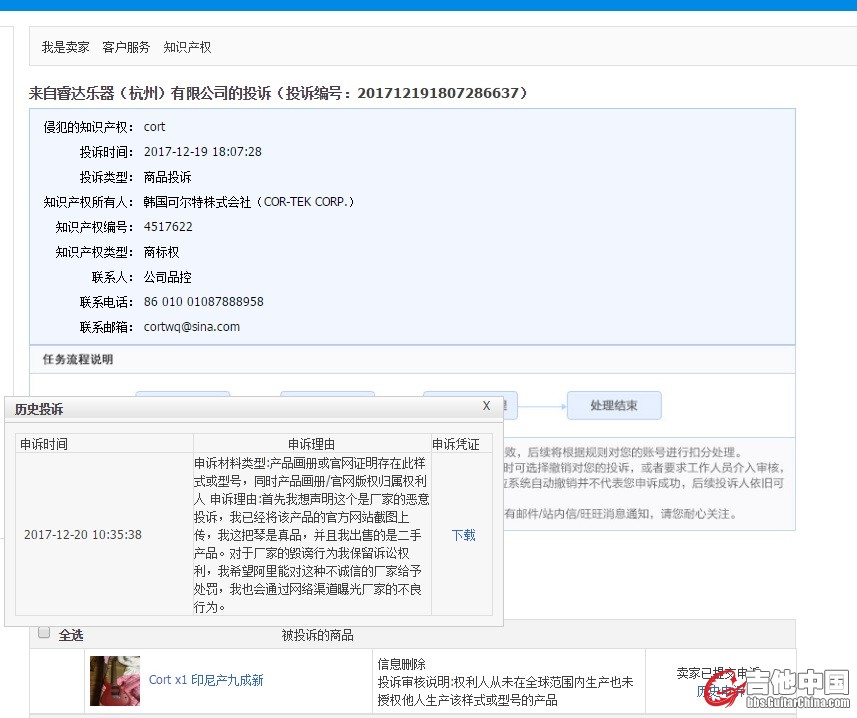Open the 我是卖家 breadcrumb link
Screen dimensions: 857x718
[66, 48]
